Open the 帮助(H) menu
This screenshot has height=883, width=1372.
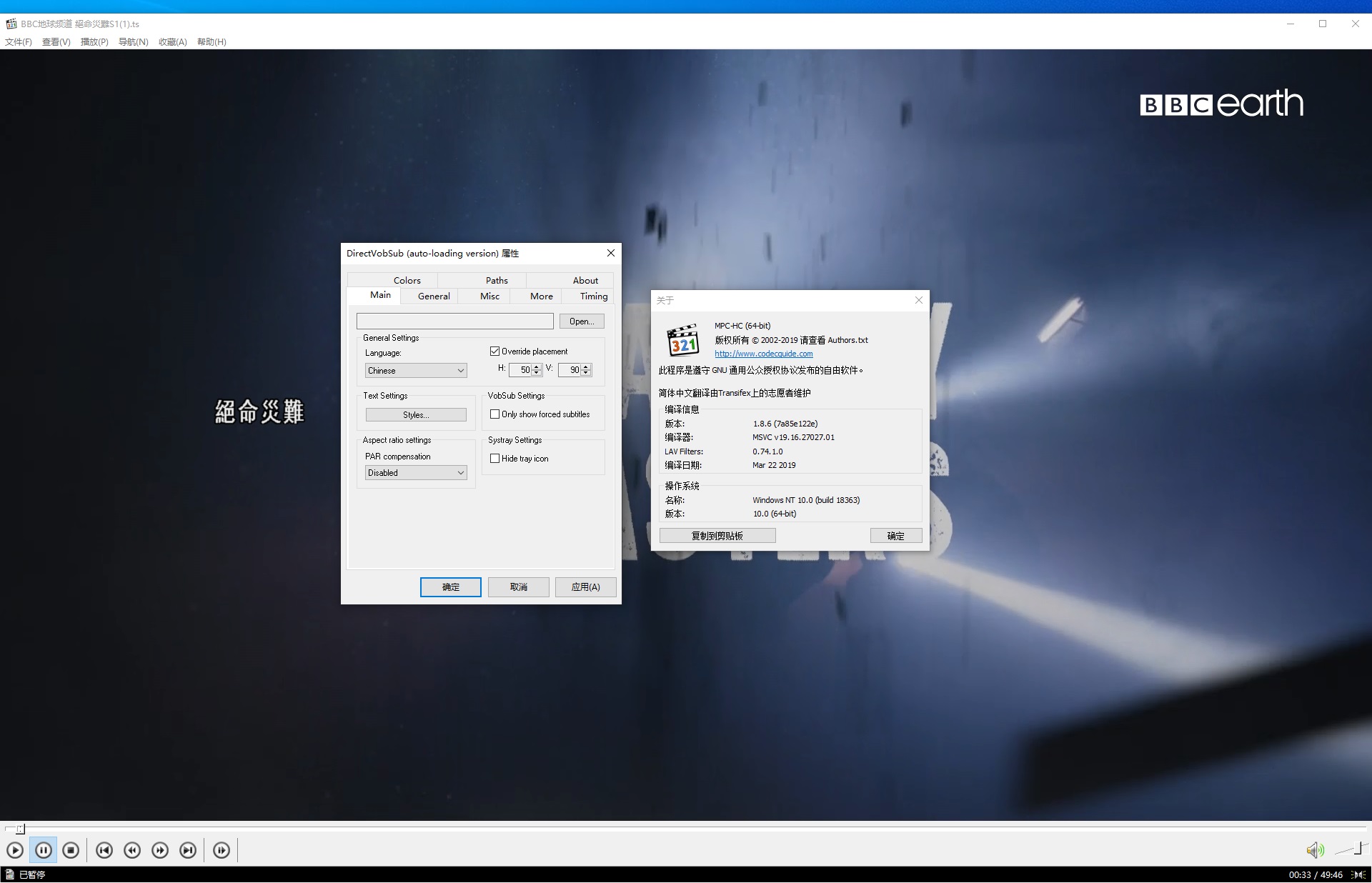[212, 42]
